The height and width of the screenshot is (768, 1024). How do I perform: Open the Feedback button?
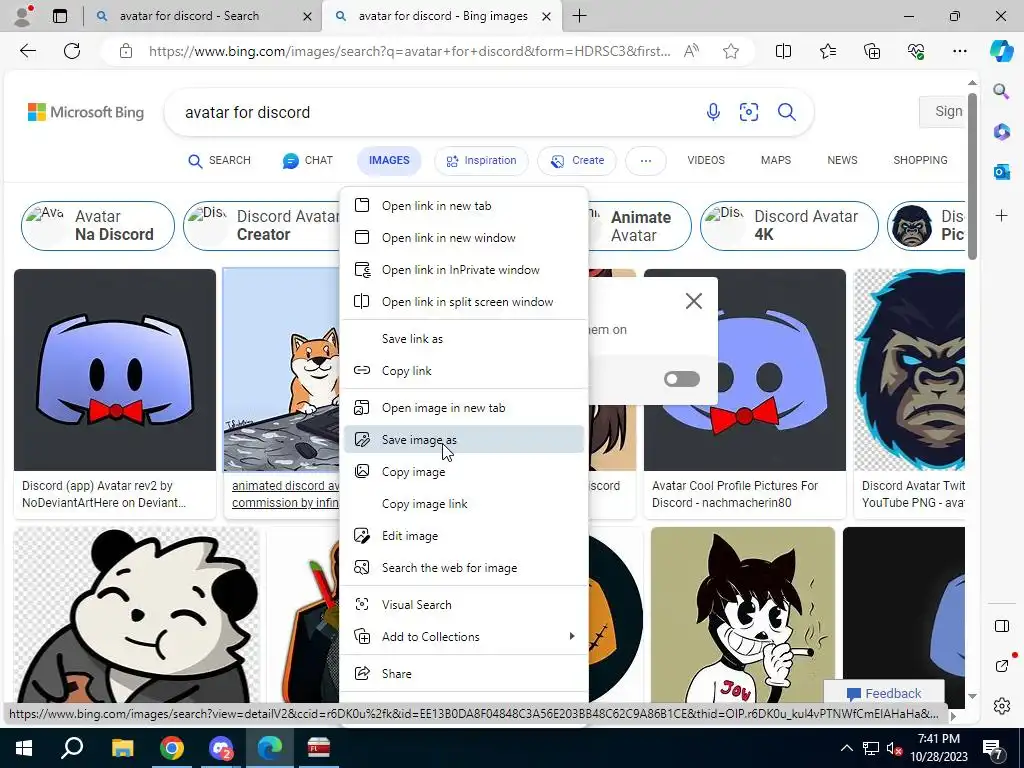[884, 694]
